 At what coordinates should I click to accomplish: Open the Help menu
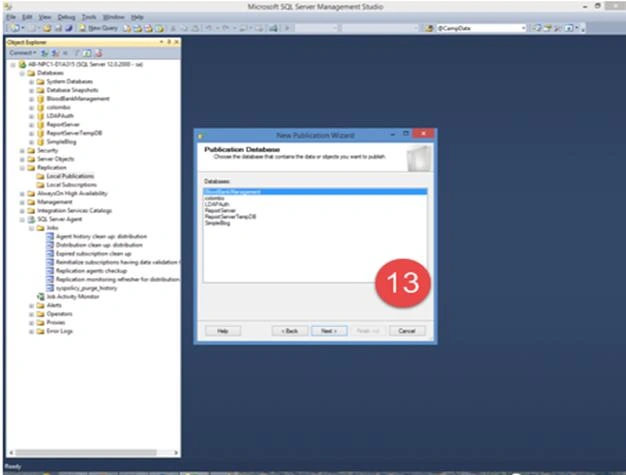[137, 17]
